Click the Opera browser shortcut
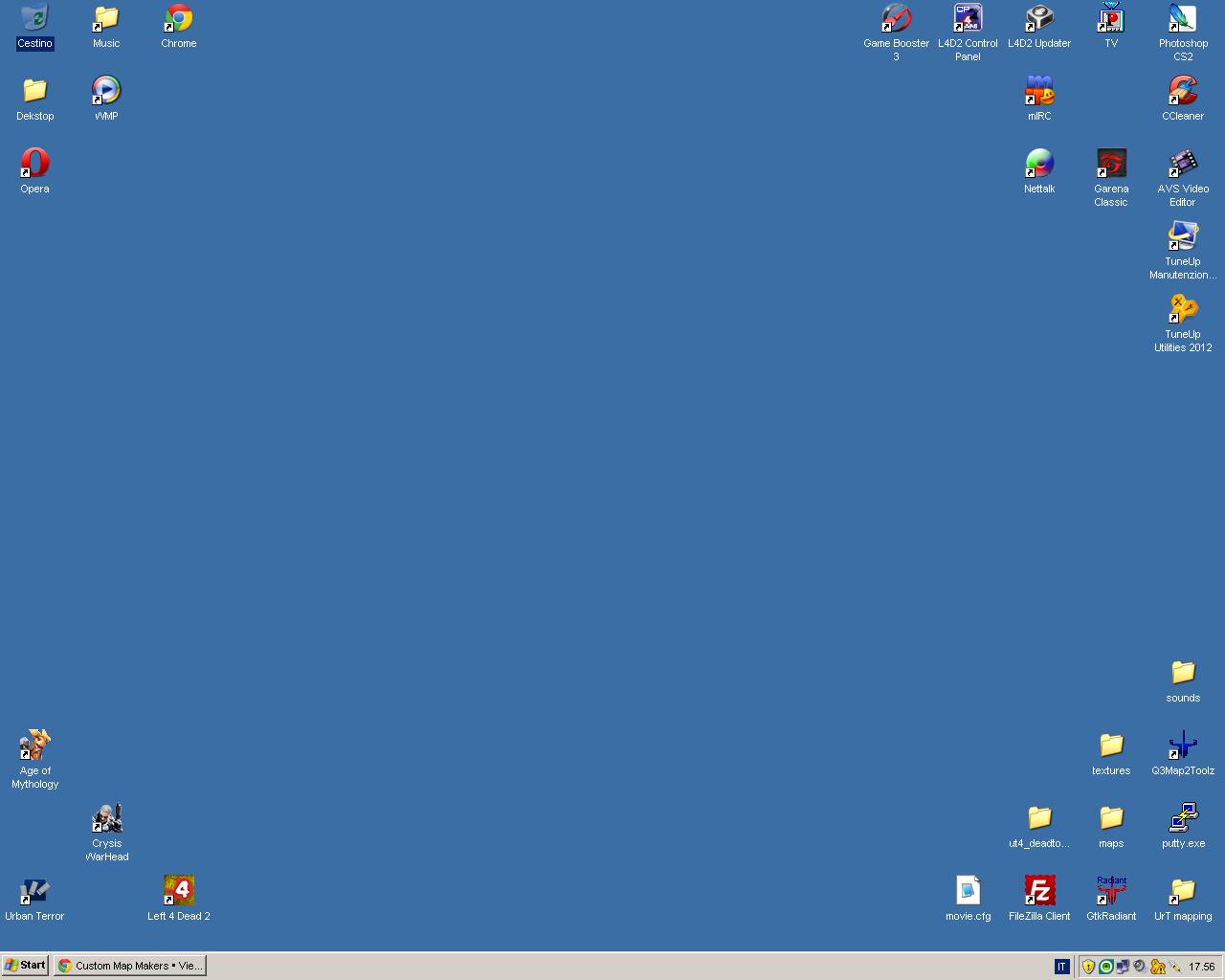This screenshot has height=980, width=1225. point(34,164)
